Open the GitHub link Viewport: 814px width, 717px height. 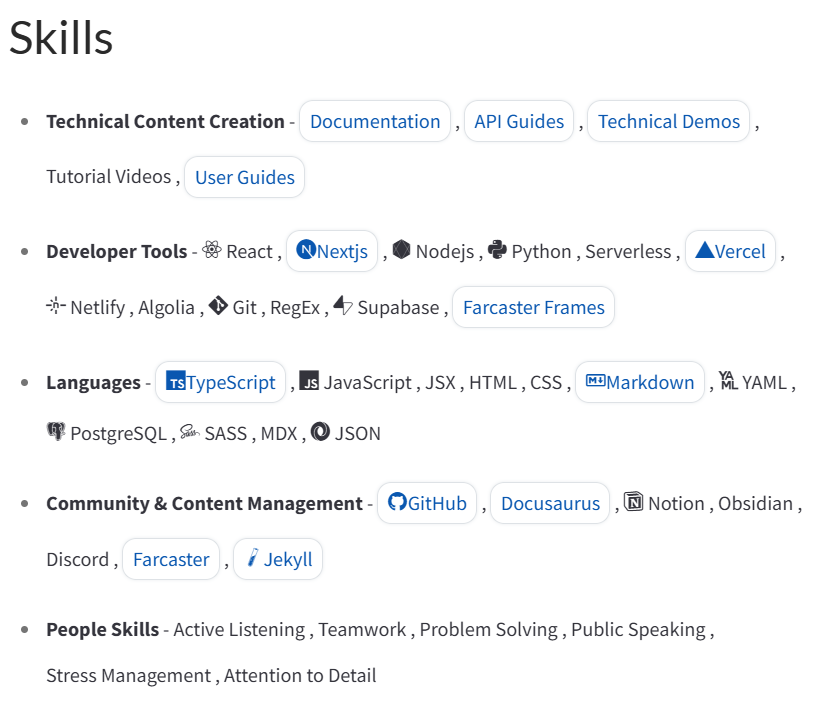pos(427,503)
